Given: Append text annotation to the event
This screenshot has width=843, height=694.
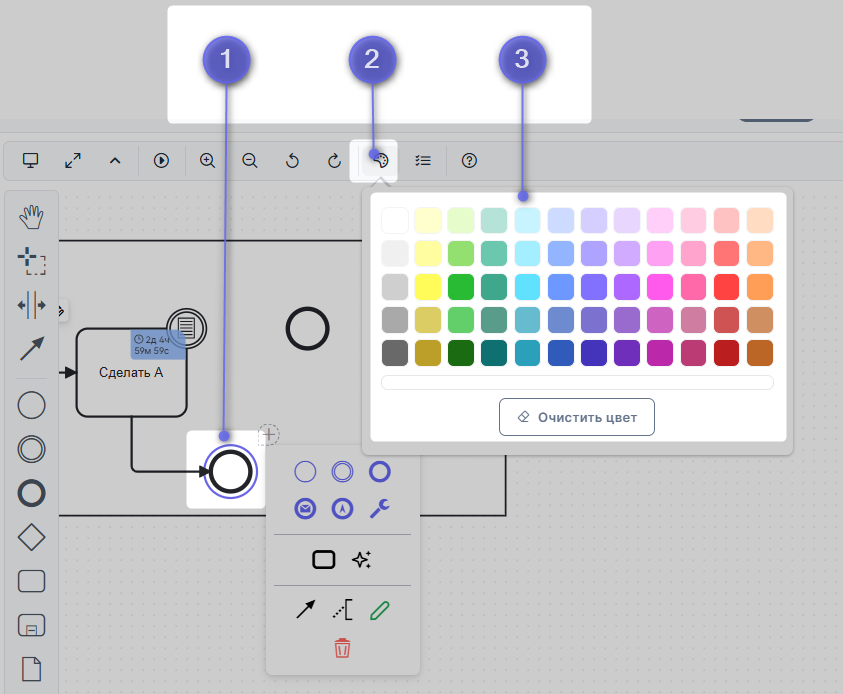Looking at the screenshot, I should point(343,609).
